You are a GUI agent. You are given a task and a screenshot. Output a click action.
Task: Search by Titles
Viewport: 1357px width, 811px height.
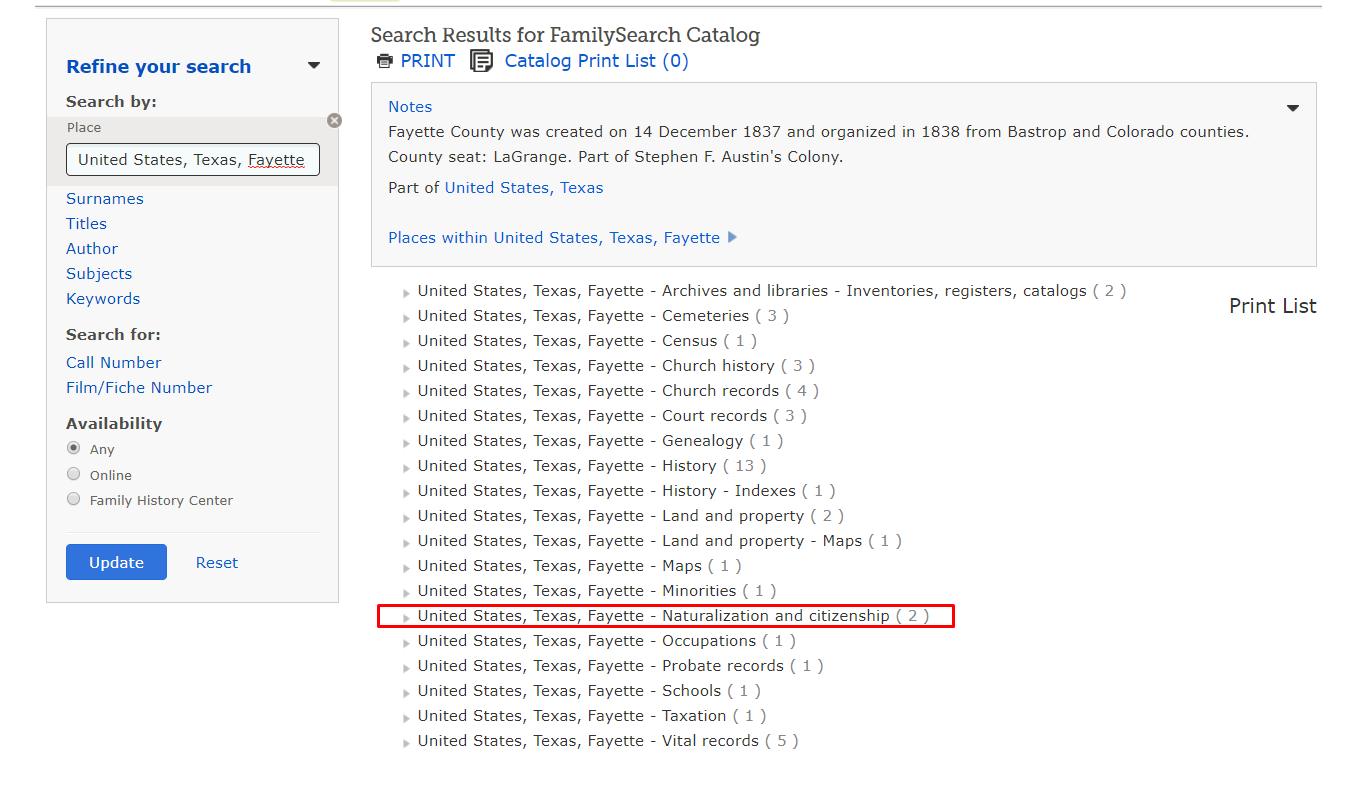[x=86, y=224]
